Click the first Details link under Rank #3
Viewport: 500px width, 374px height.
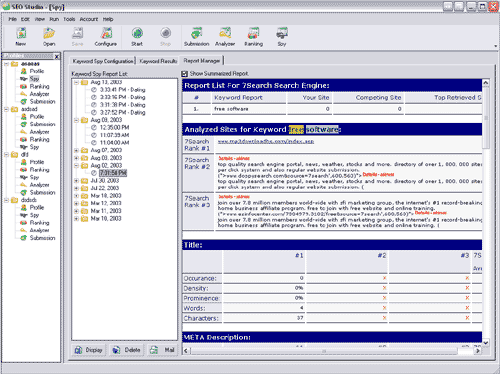[x=234, y=197]
